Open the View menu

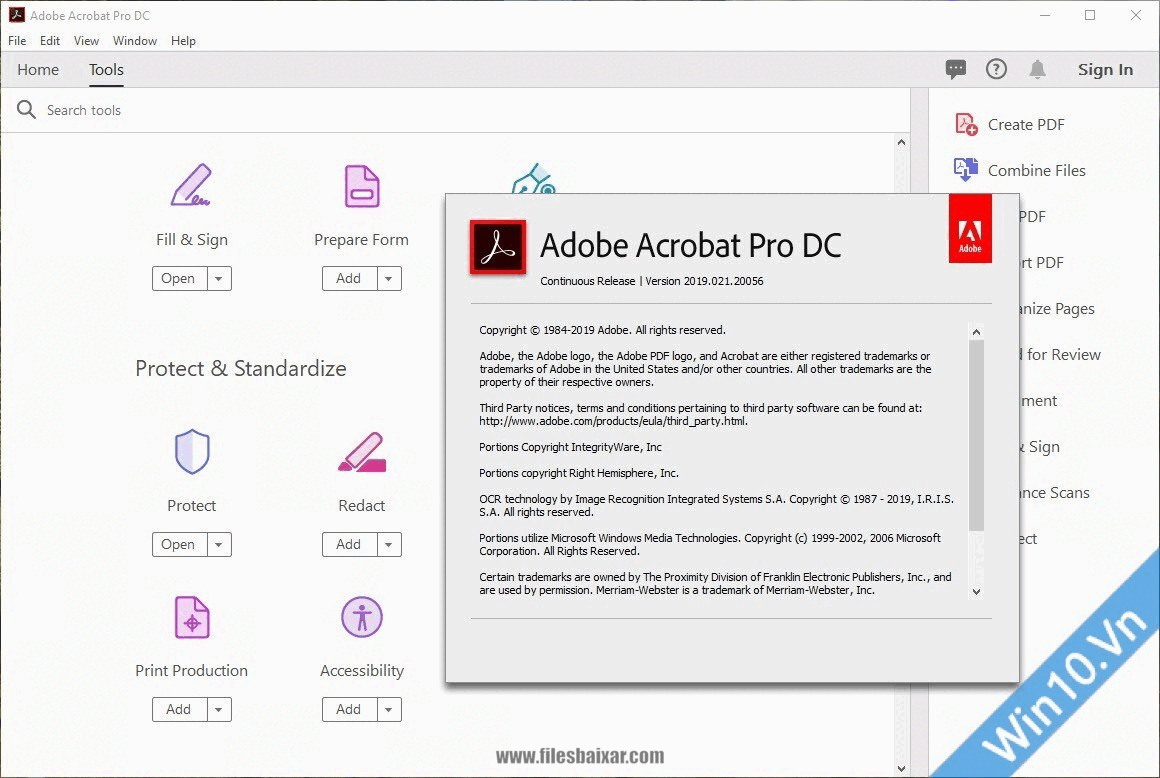click(x=86, y=41)
